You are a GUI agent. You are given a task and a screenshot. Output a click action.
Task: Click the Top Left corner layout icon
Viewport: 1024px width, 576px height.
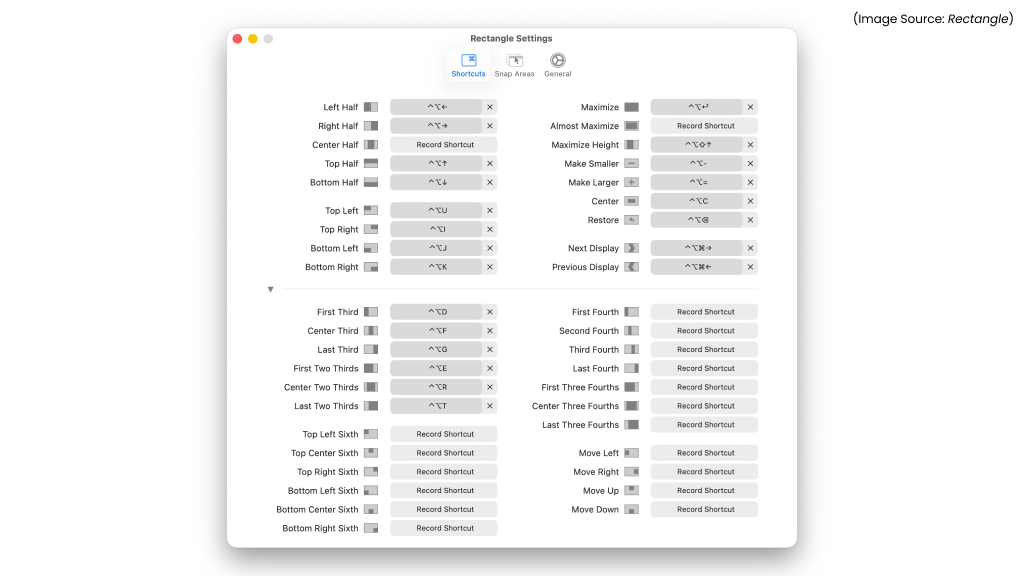371,211
